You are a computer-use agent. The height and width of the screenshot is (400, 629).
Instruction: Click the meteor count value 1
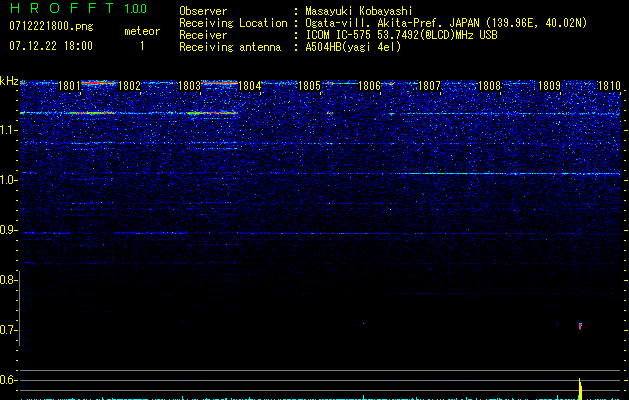(142, 46)
